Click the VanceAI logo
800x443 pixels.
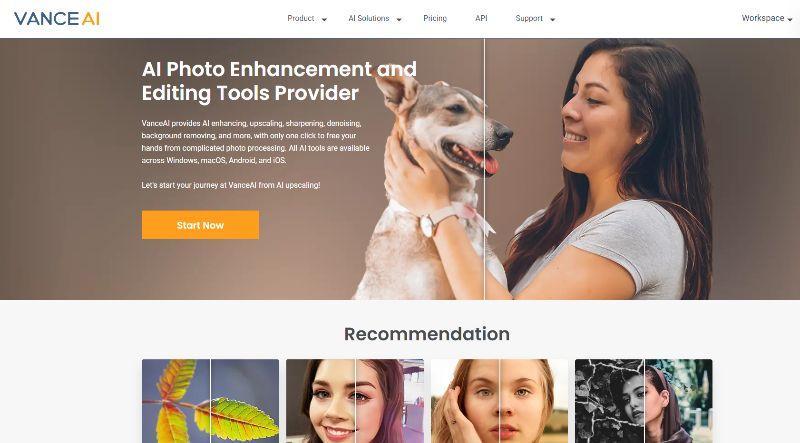[x=57, y=19]
